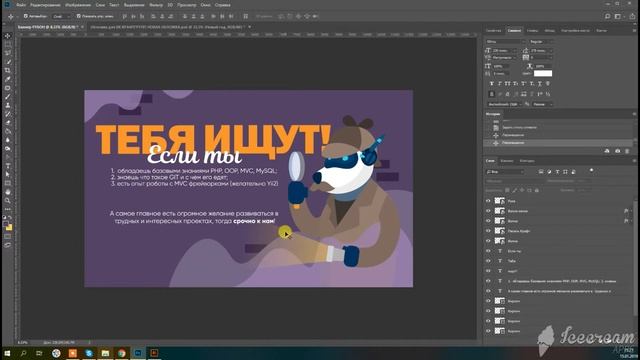Select the Lasso tool
The height and width of the screenshot is (360, 640).
[x=8, y=53]
